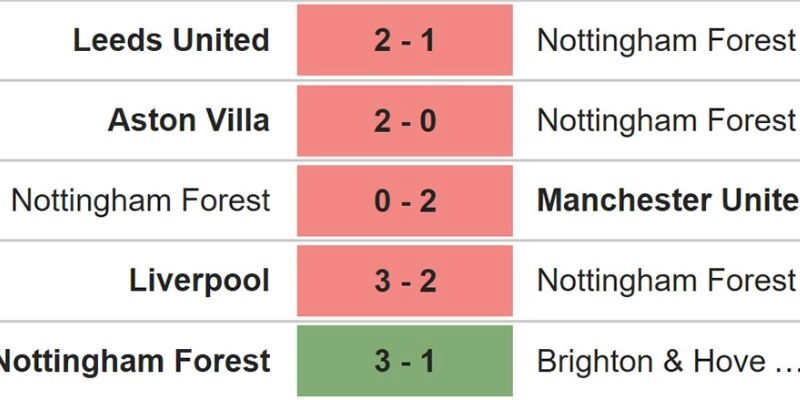Click the 3 - 2 score box
This screenshot has width=800, height=400.
tap(404, 280)
